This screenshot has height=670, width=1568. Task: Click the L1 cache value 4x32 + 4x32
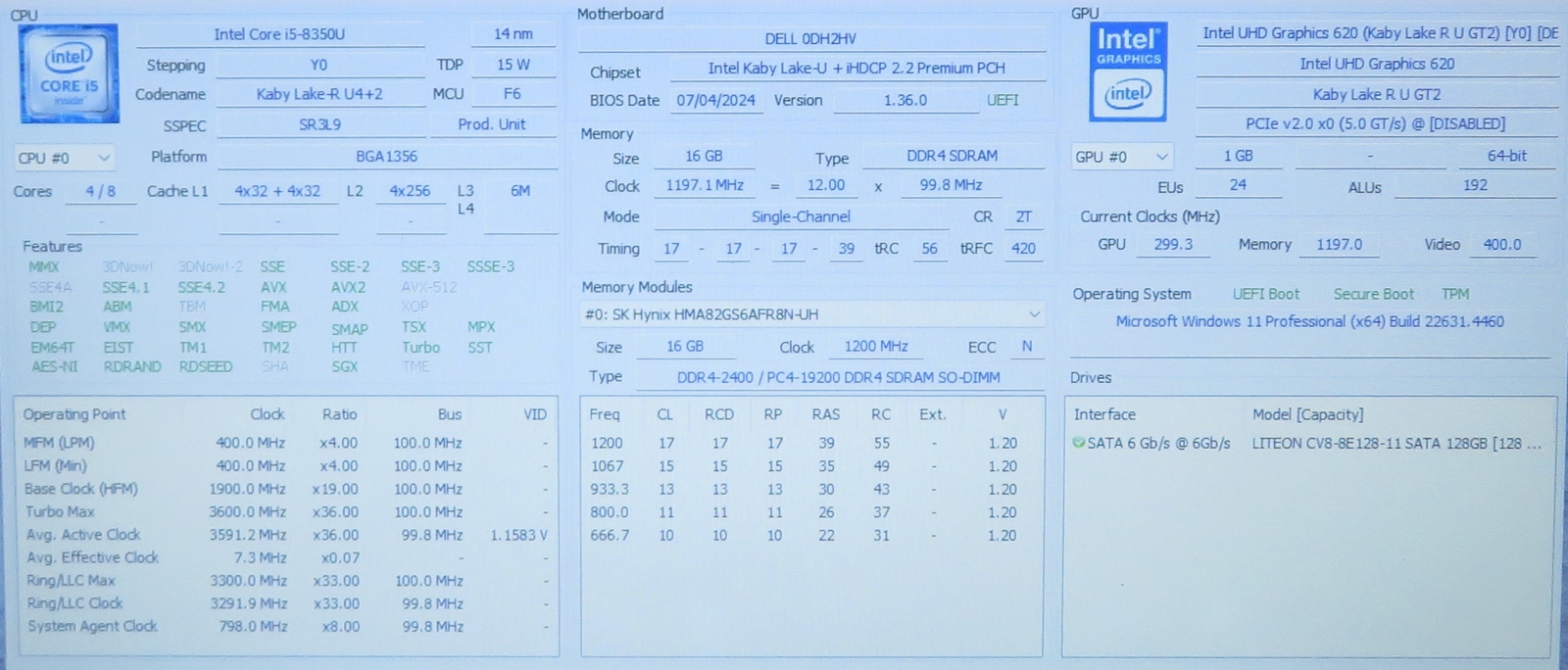[277, 191]
